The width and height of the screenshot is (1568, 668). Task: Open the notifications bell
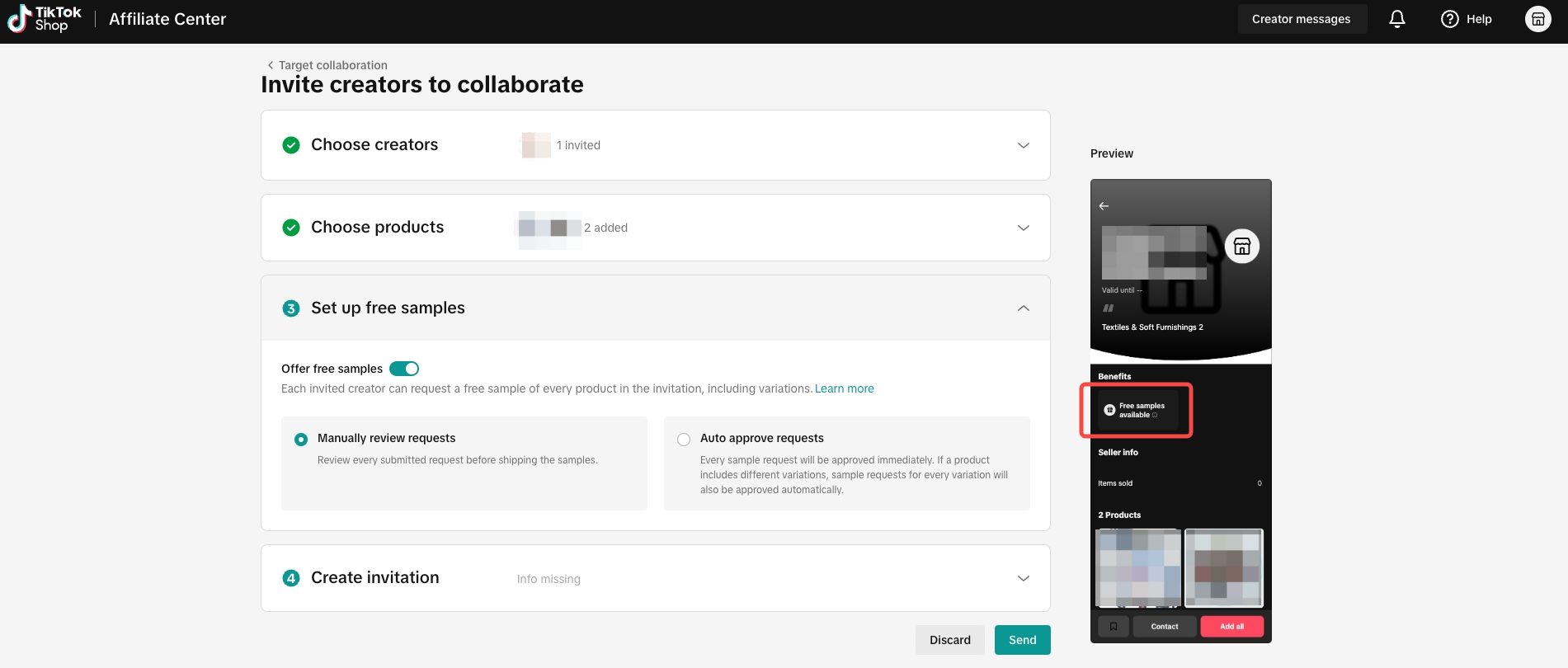pyautogui.click(x=1397, y=19)
